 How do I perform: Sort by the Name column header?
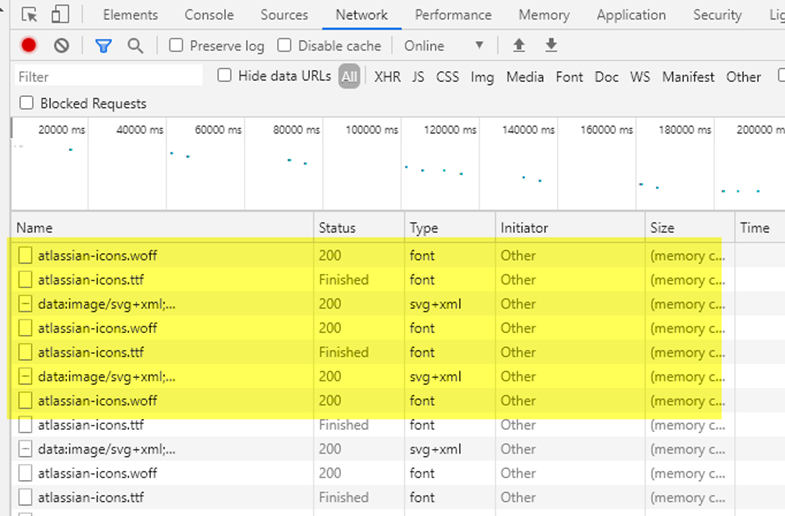(162, 228)
